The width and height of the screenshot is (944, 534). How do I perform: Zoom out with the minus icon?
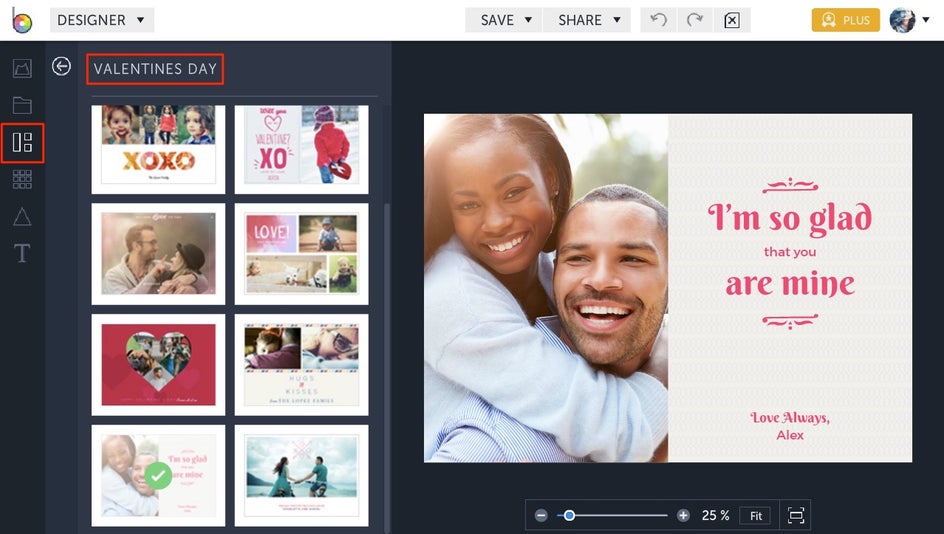click(541, 515)
